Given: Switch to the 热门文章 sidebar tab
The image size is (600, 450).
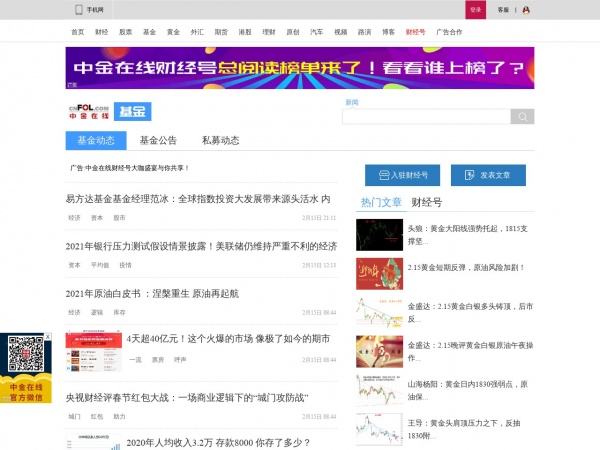Looking at the screenshot, I should pyautogui.click(x=381, y=202).
